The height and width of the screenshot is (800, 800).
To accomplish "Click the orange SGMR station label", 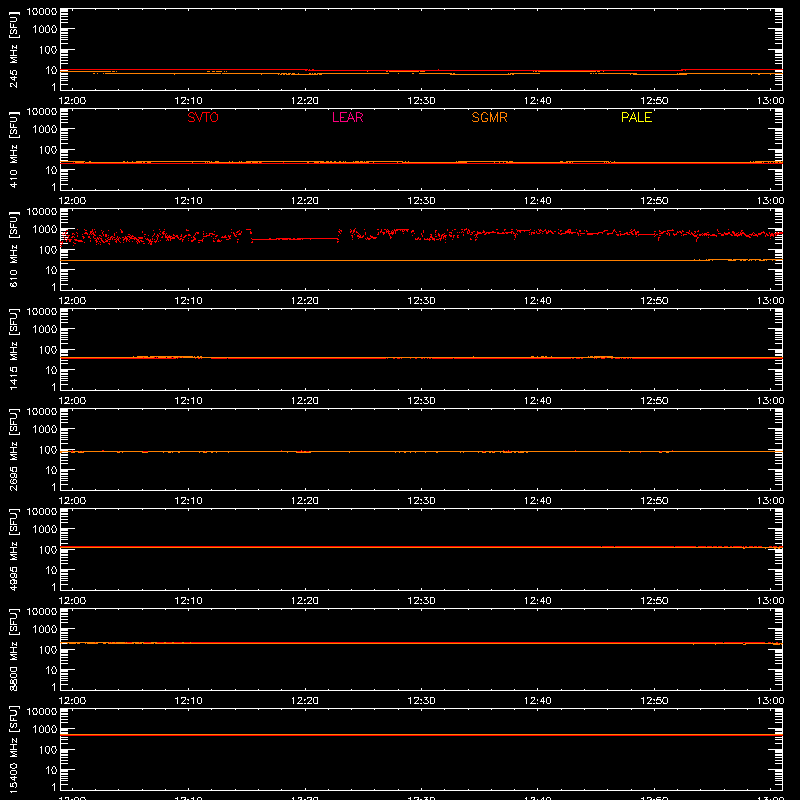I will pyautogui.click(x=489, y=117).
